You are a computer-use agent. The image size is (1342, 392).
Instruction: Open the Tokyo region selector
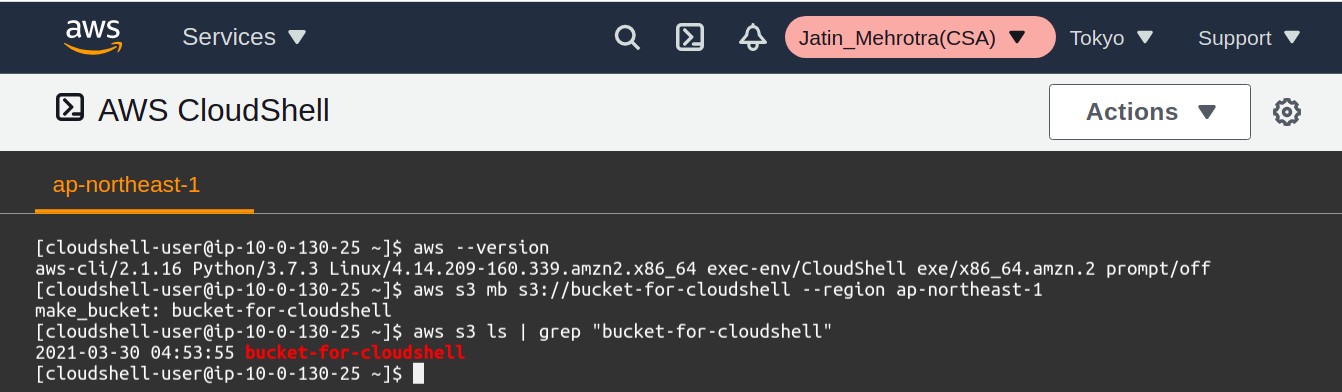coord(1111,38)
